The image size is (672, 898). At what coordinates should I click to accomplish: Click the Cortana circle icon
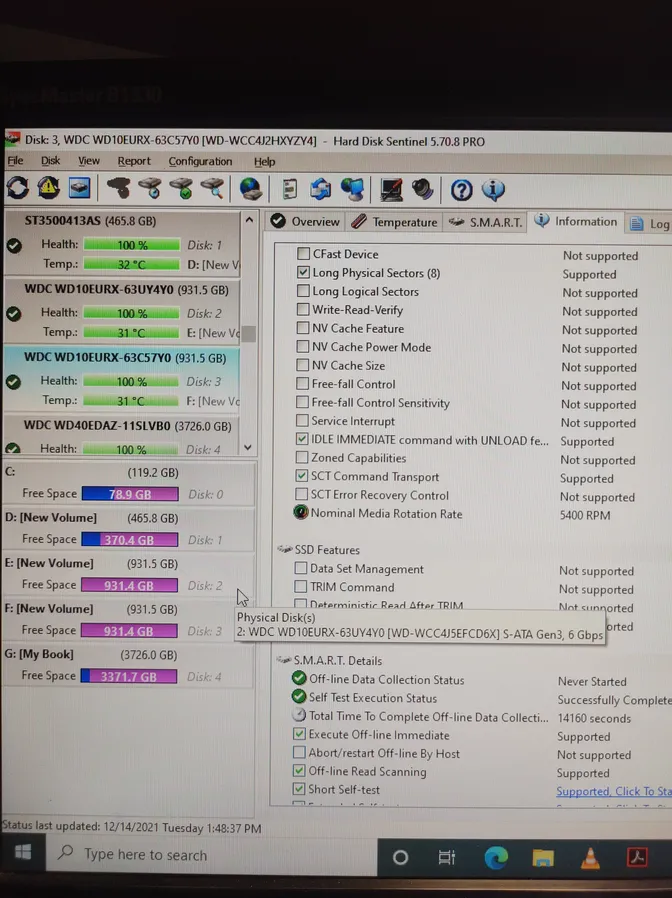click(400, 857)
